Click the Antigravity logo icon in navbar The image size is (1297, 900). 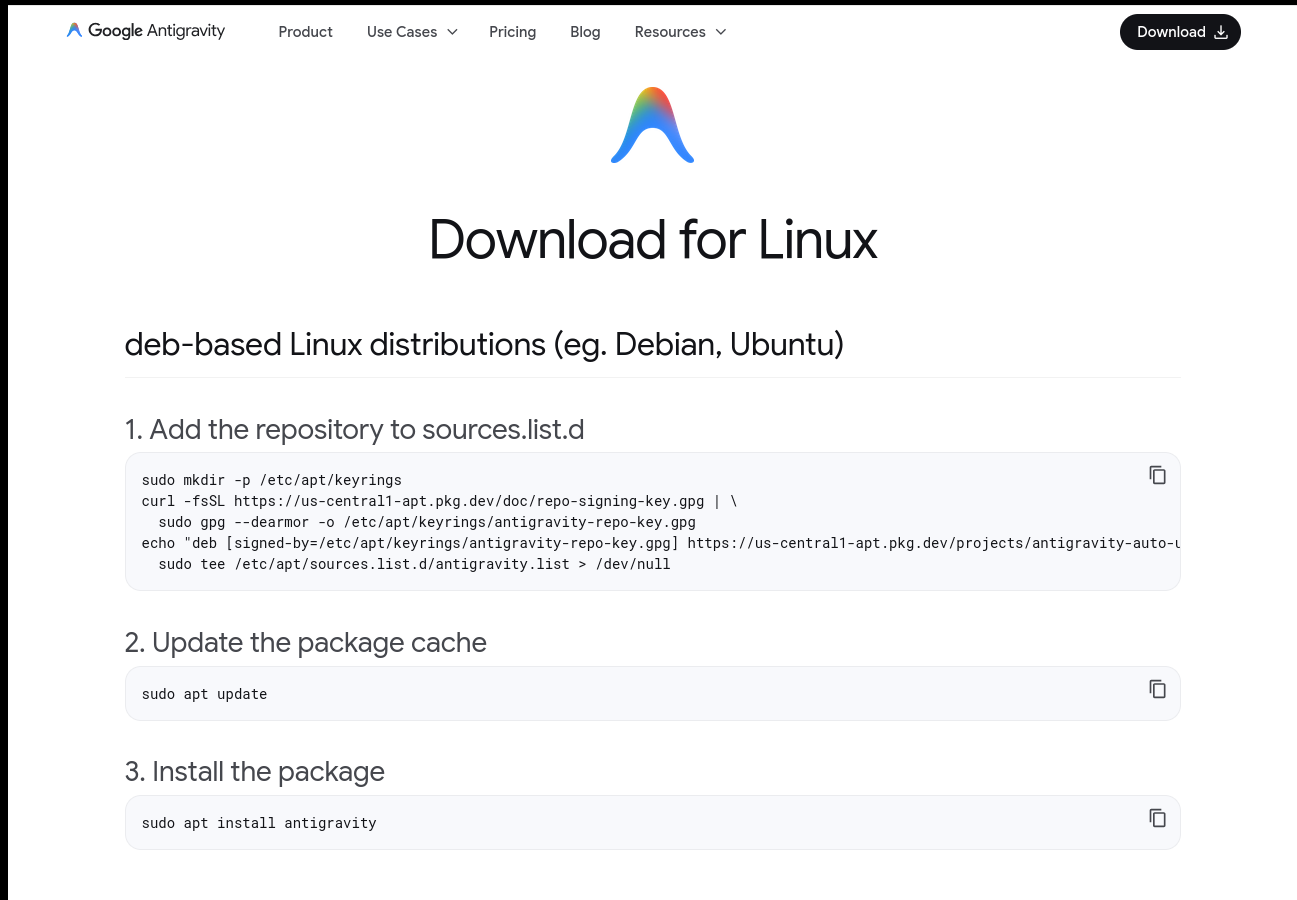point(74,31)
